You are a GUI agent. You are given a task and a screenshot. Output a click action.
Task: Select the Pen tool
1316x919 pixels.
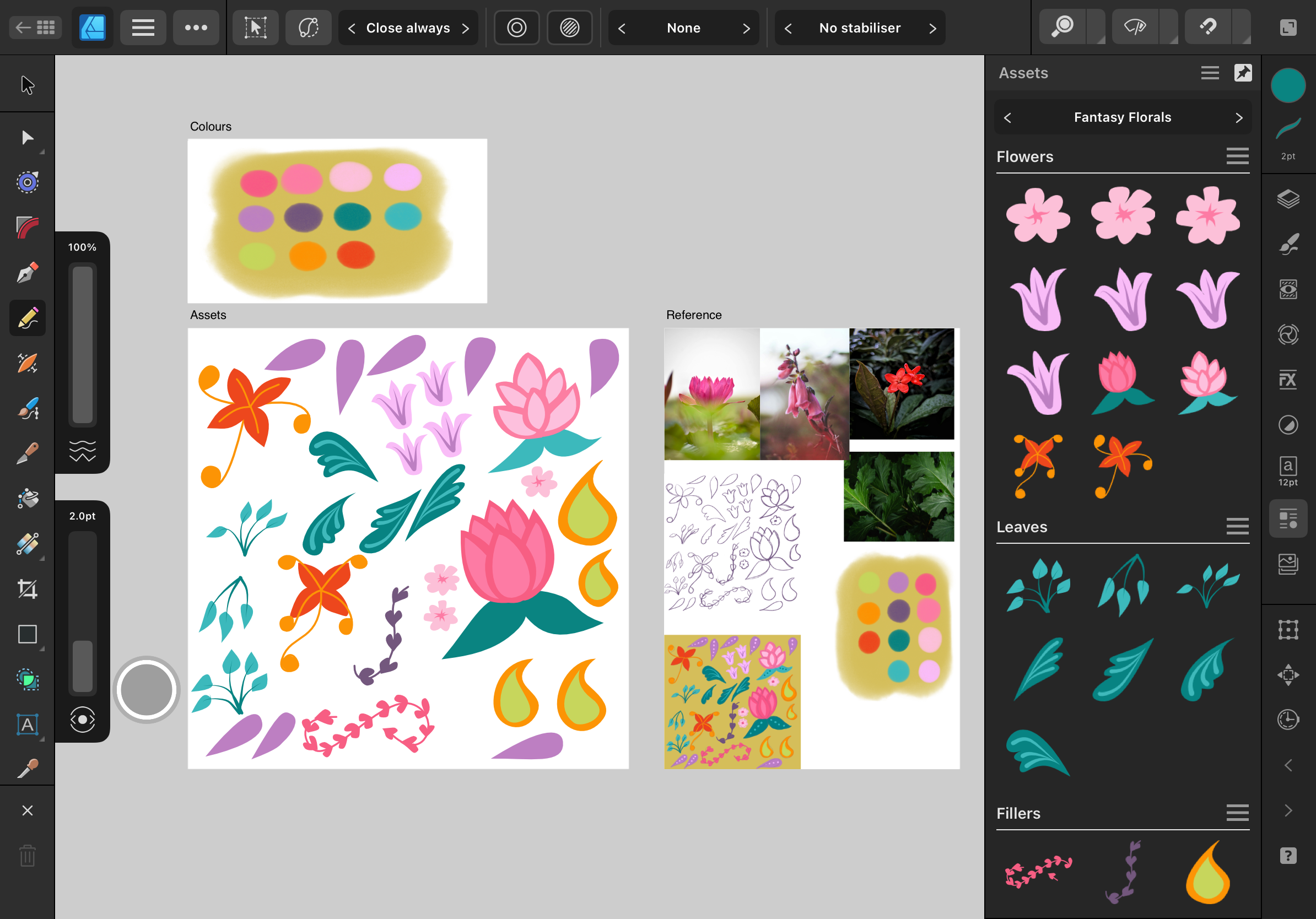pyautogui.click(x=27, y=273)
